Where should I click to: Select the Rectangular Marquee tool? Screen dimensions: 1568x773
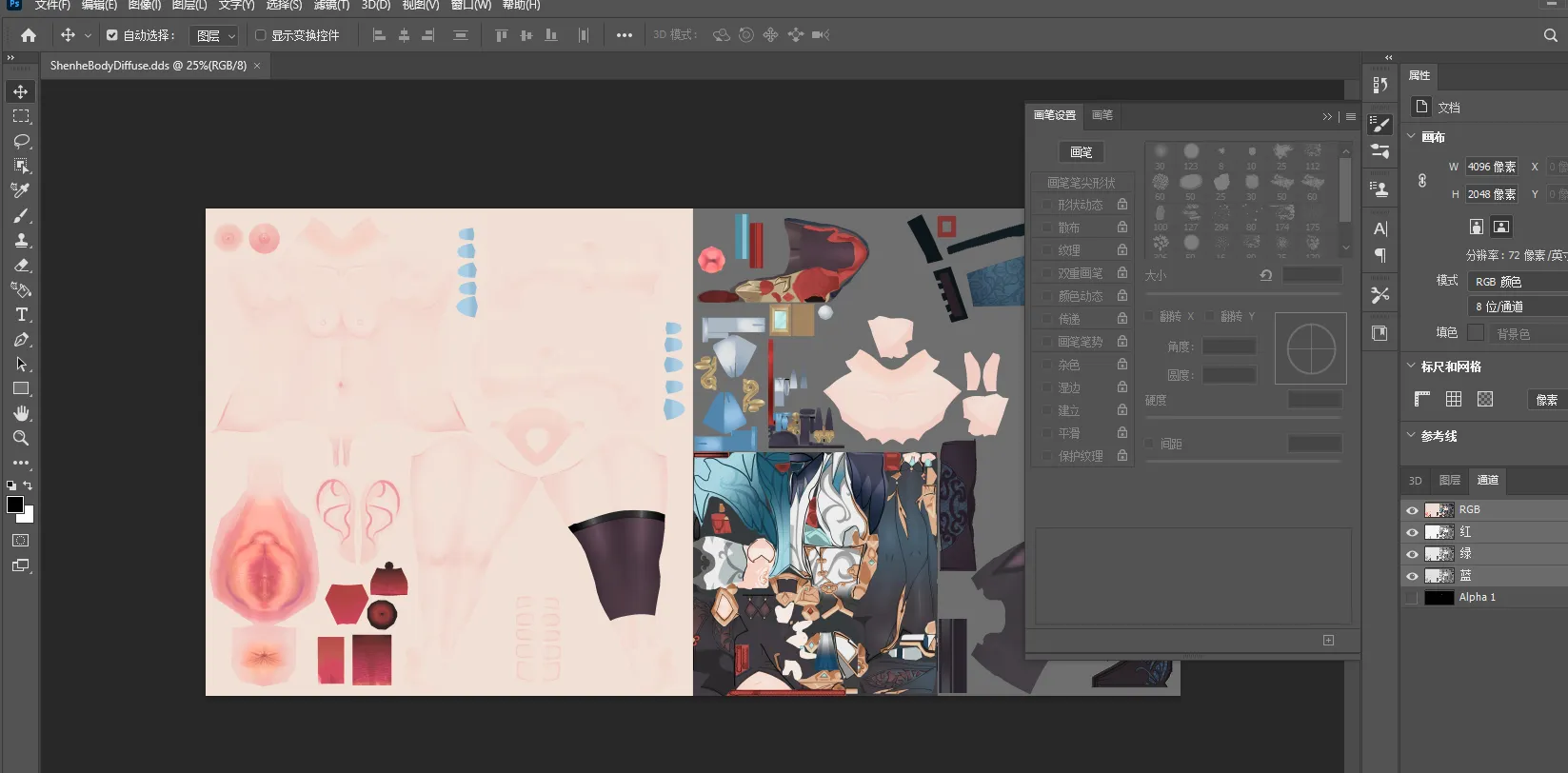pos(21,116)
